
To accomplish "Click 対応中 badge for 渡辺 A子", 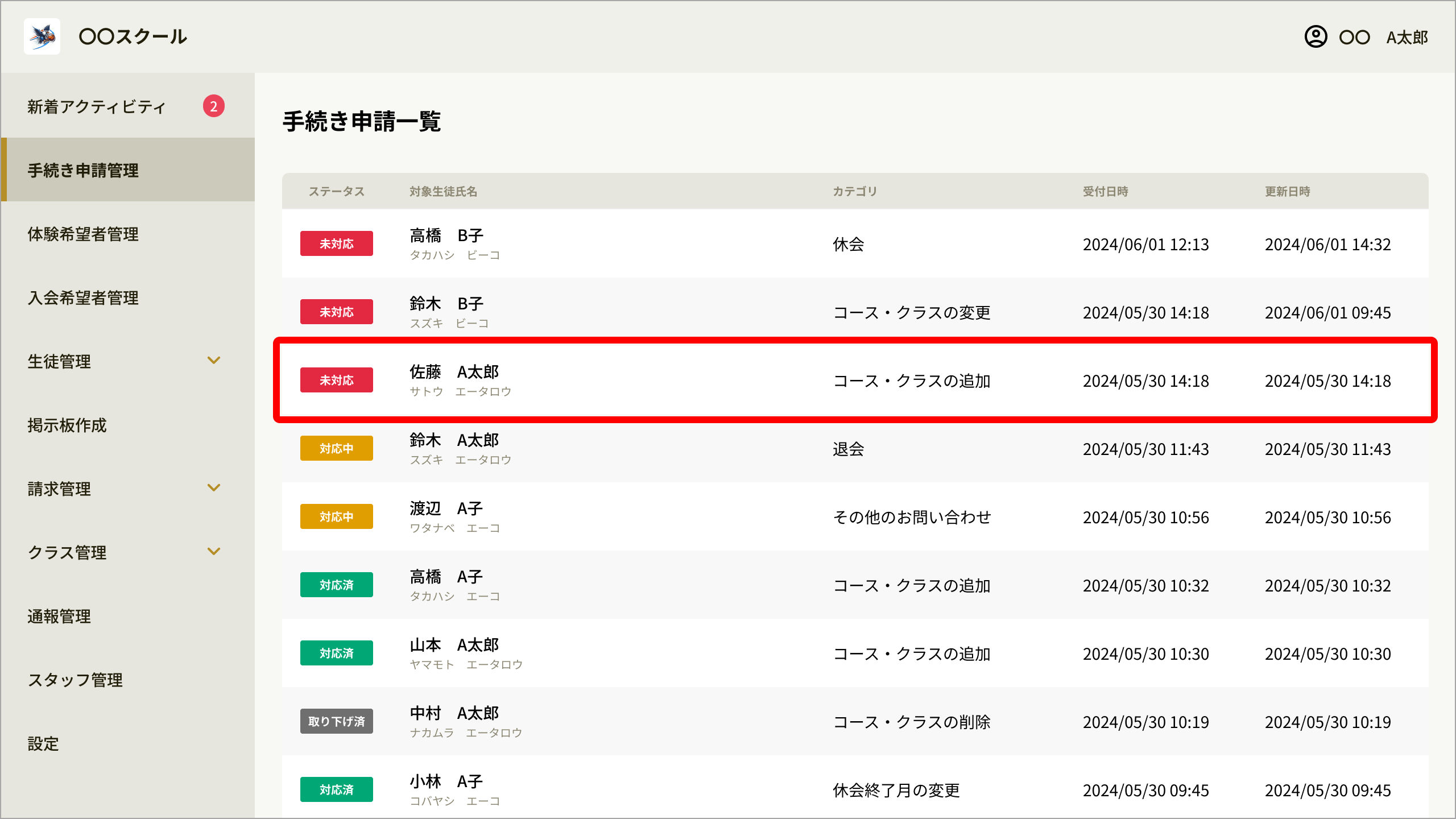I will [337, 516].
